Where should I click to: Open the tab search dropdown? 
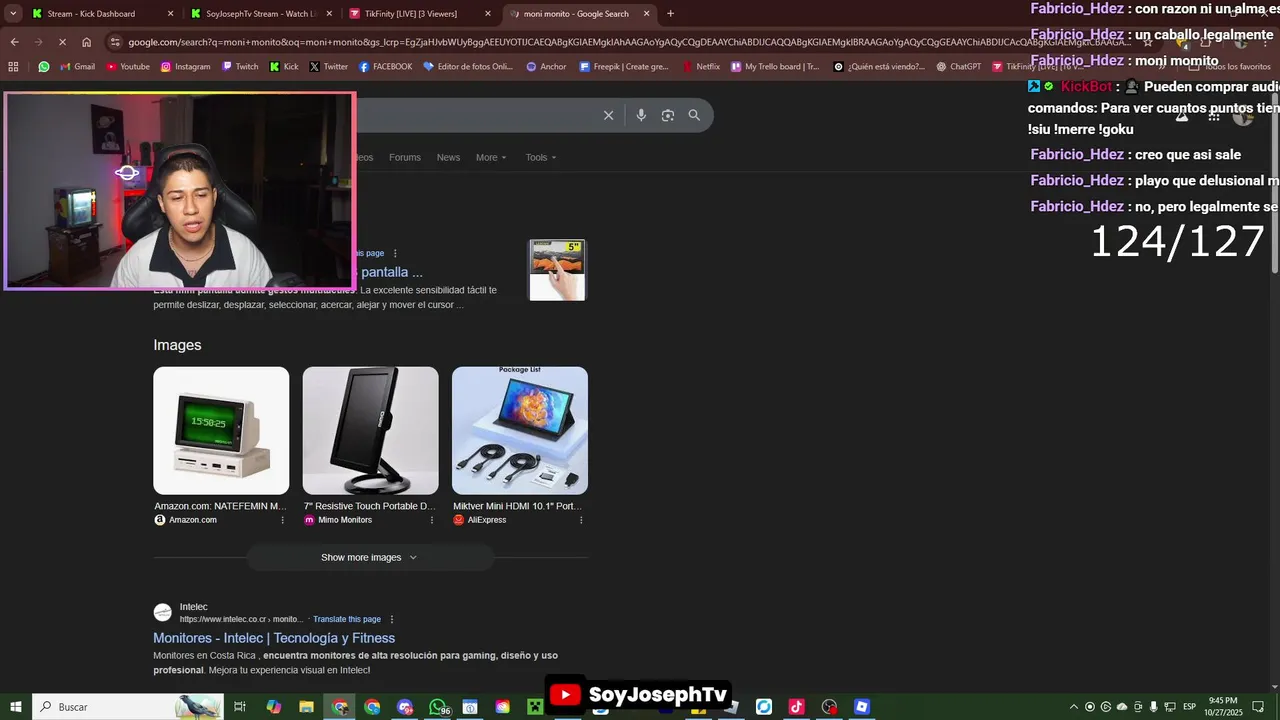pos(13,14)
